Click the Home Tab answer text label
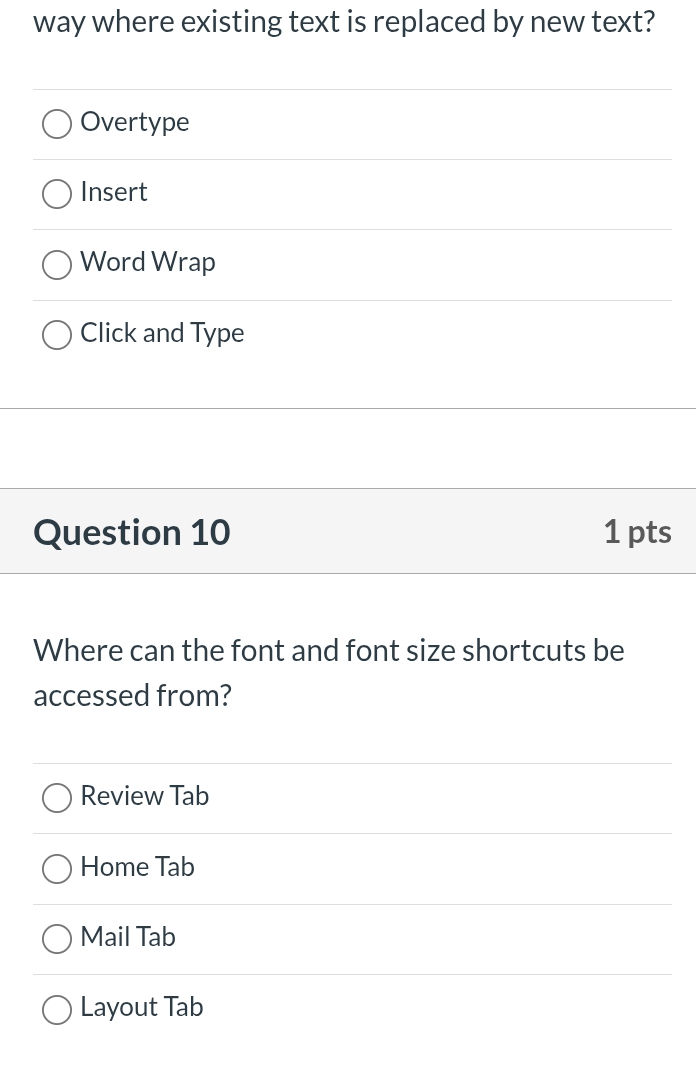The image size is (696, 1068). (137, 867)
